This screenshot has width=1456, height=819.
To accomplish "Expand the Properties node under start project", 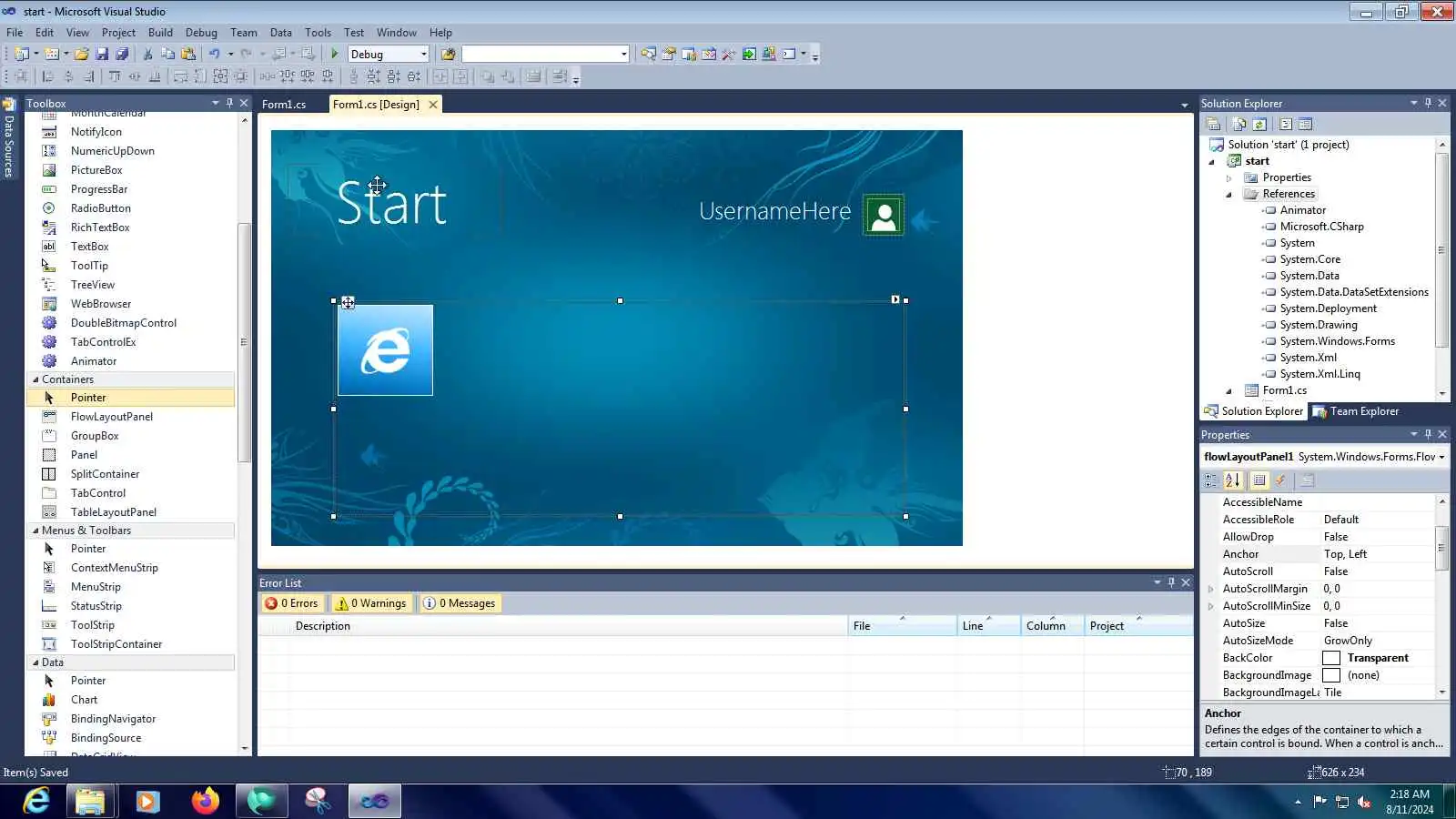I will pyautogui.click(x=1228, y=178).
